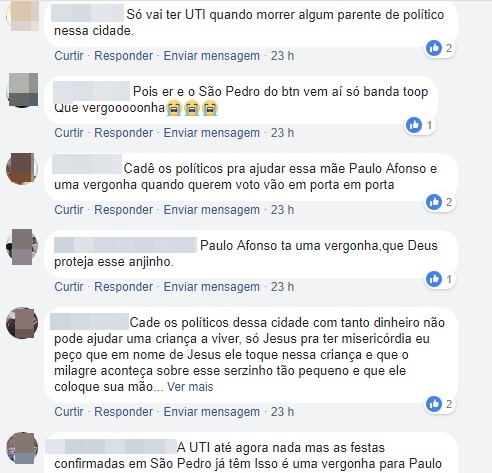Responder to the 'milagre aconteça' comment
This screenshot has width=492, height=473.
[123, 412]
